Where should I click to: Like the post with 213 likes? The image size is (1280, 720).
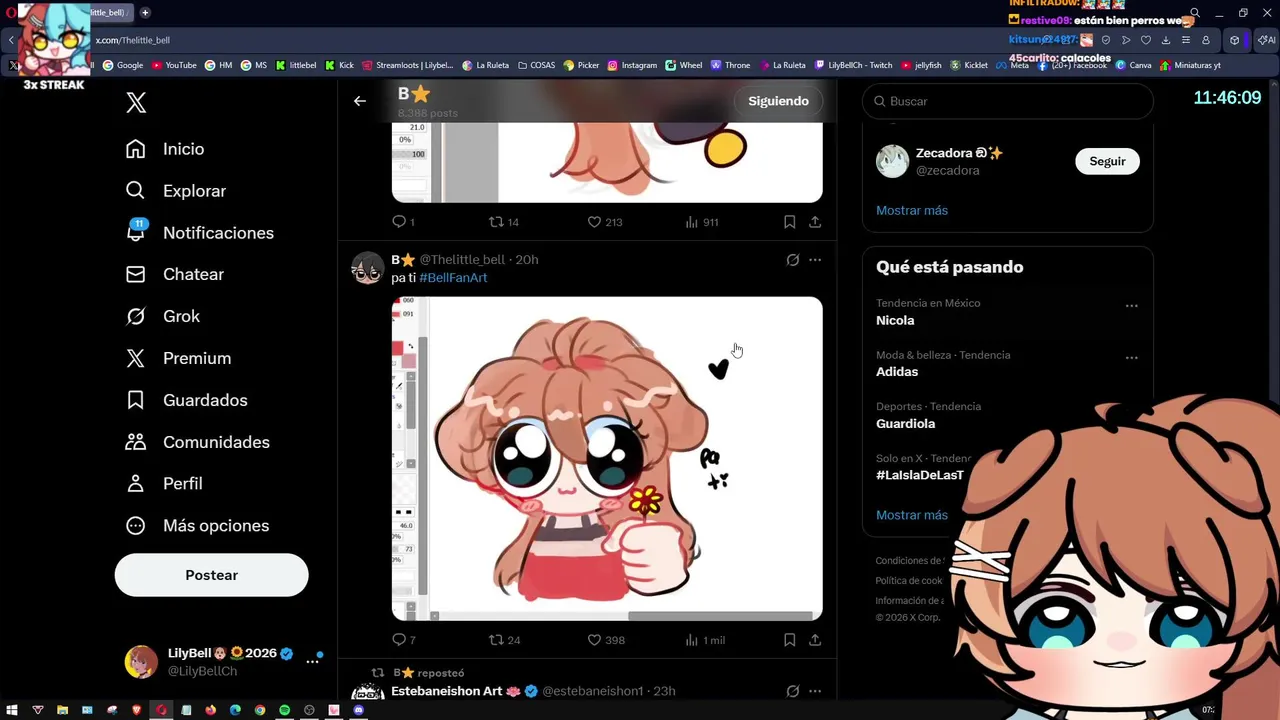(604, 222)
